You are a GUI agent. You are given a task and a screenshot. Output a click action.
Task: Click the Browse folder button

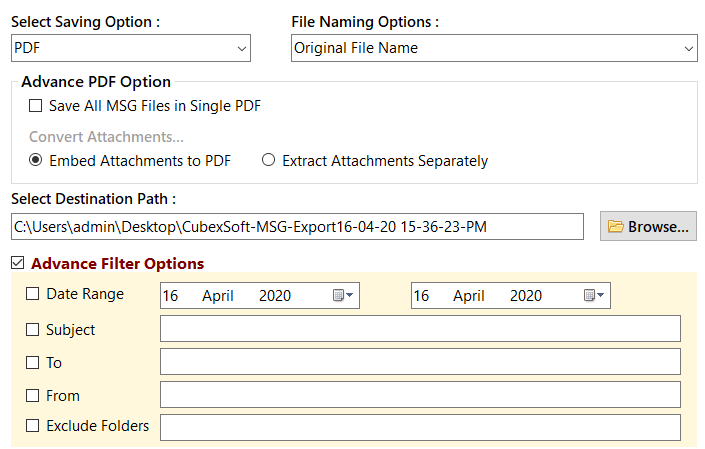click(648, 227)
